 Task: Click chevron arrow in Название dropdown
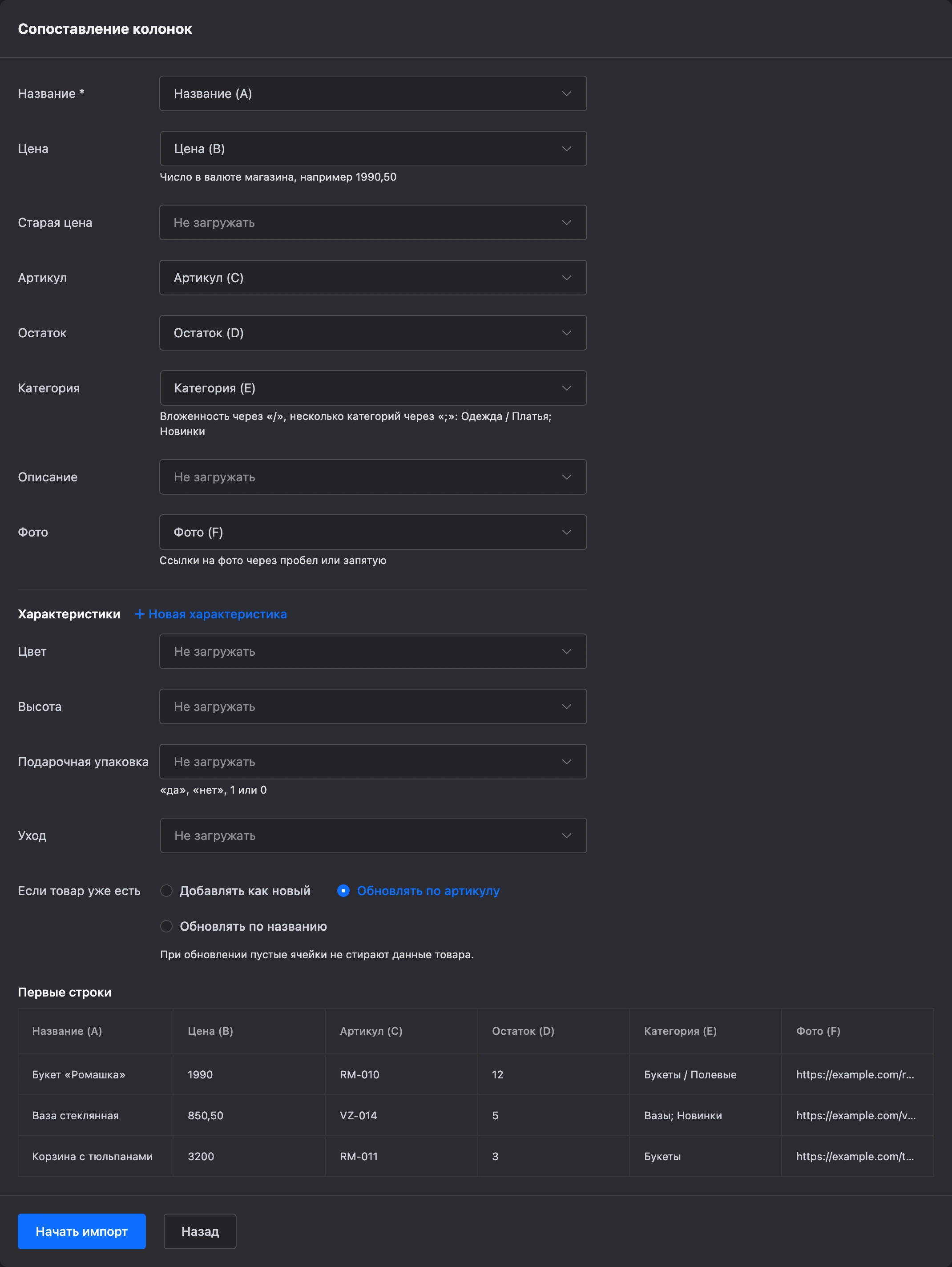click(x=566, y=93)
